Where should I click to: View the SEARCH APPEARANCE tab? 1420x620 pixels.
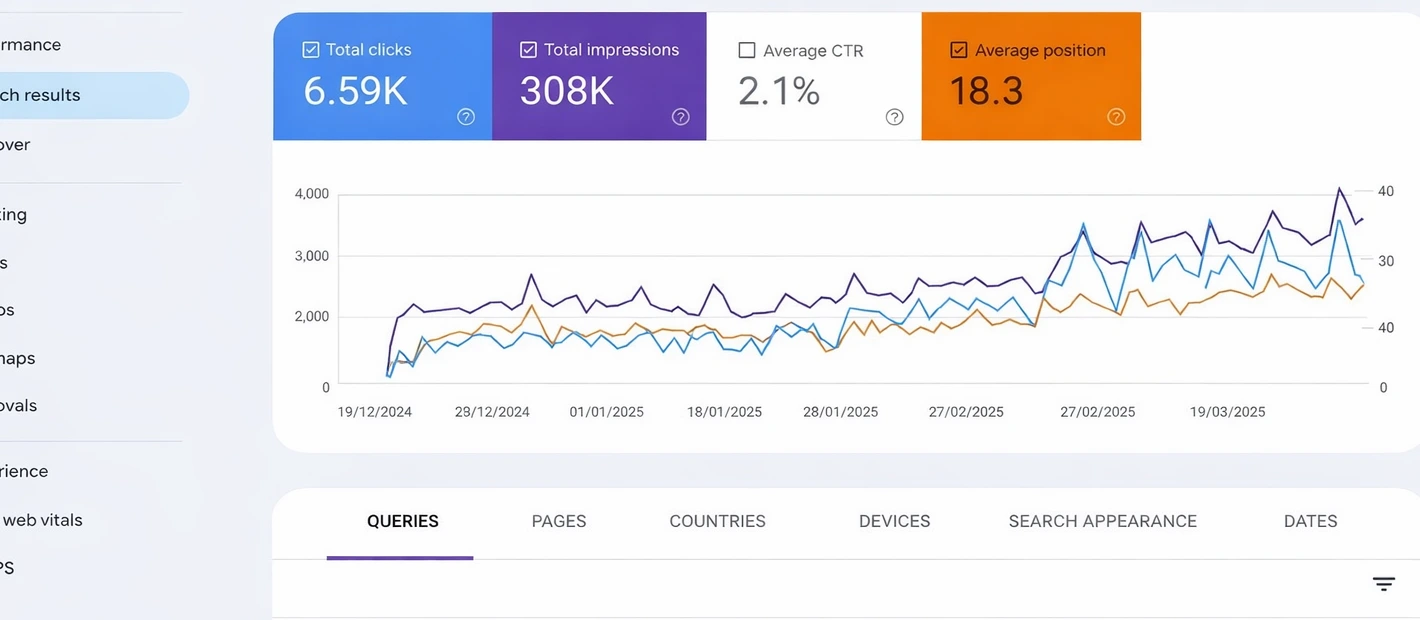pos(1102,521)
